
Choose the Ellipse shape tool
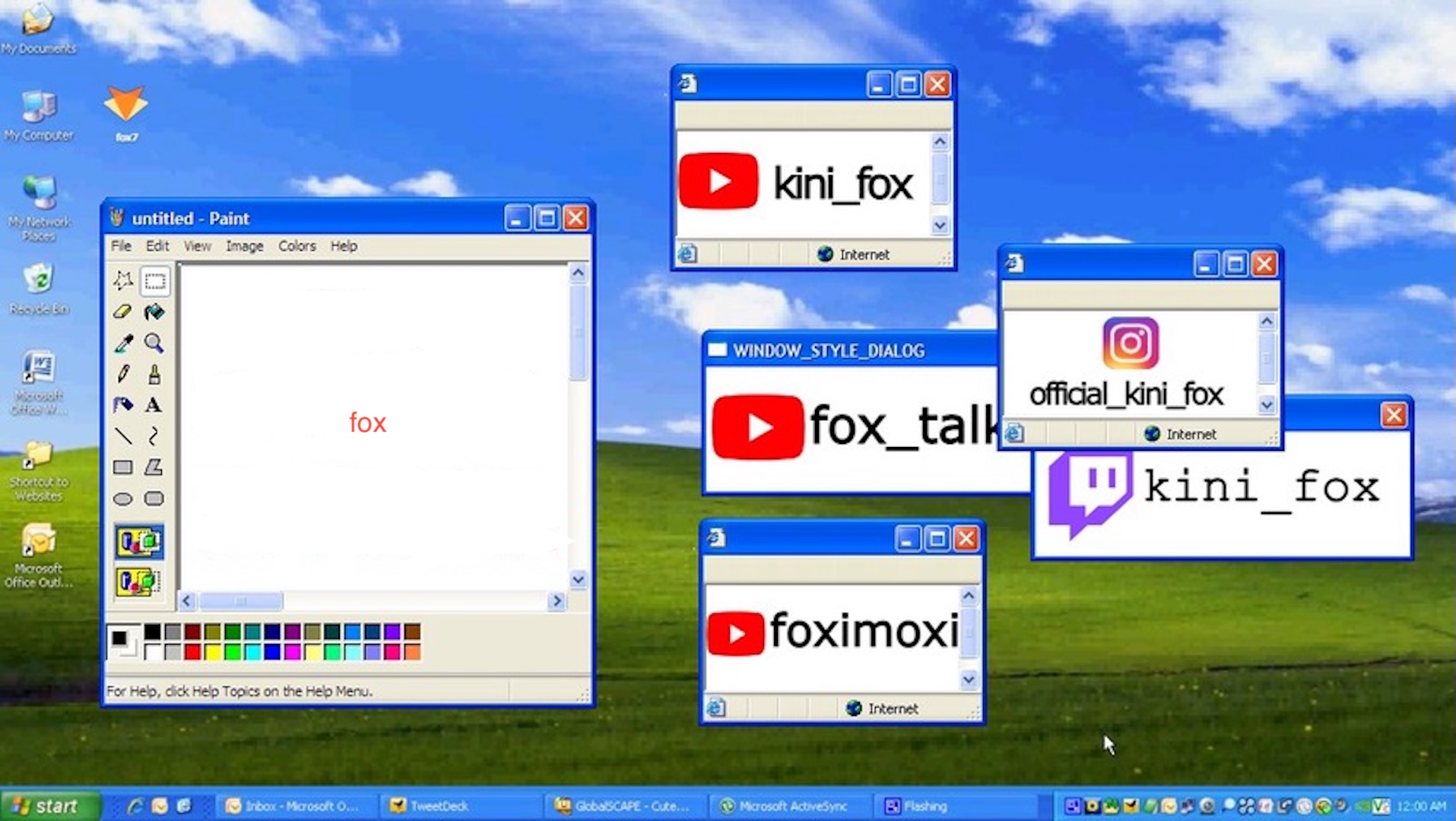(122, 499)
